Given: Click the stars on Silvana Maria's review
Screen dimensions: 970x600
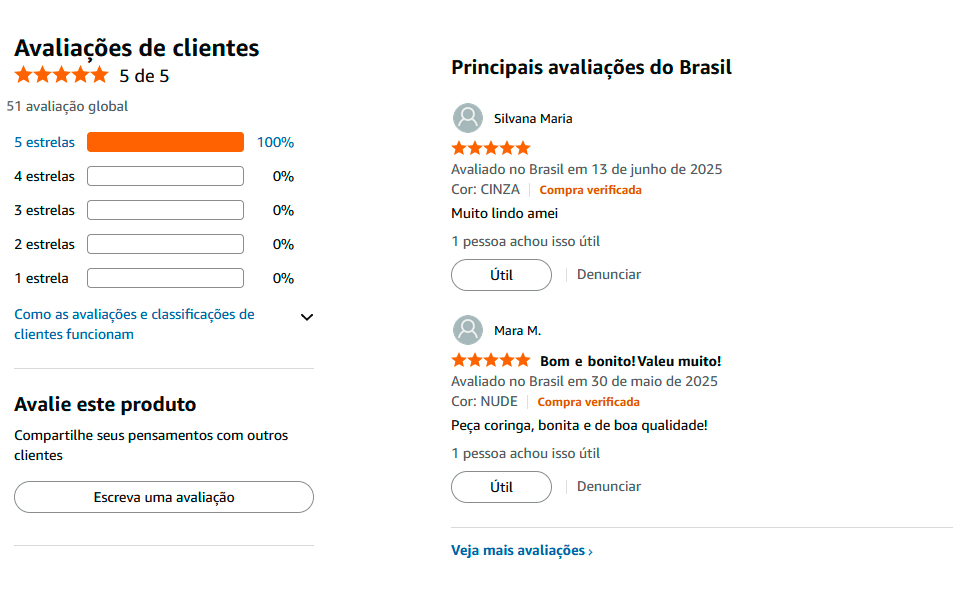Looking at the screenshot, I should (490, 147).
